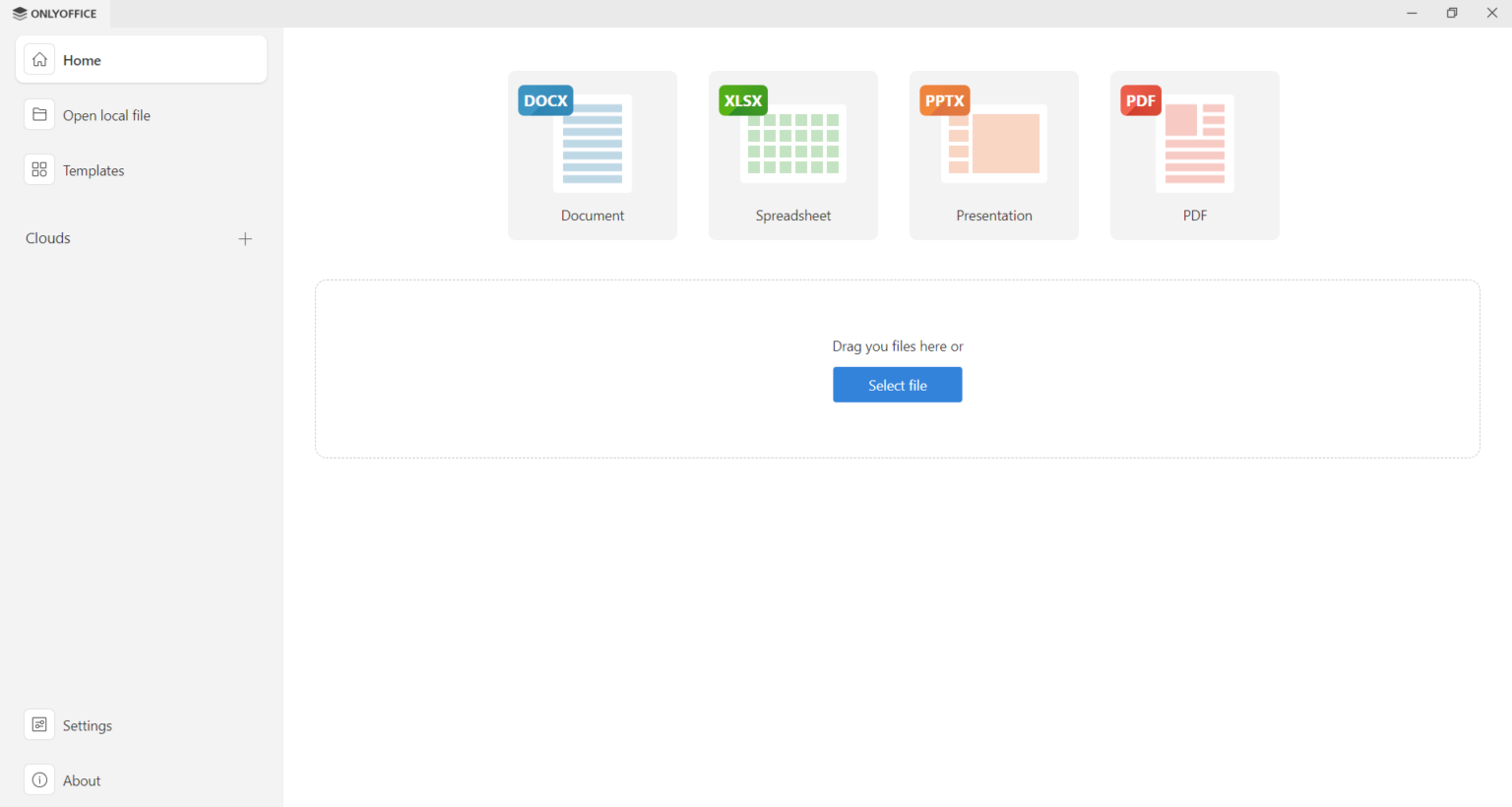Open the About page from the sidebar
The image size is (1512, 807).
(82, 779)
